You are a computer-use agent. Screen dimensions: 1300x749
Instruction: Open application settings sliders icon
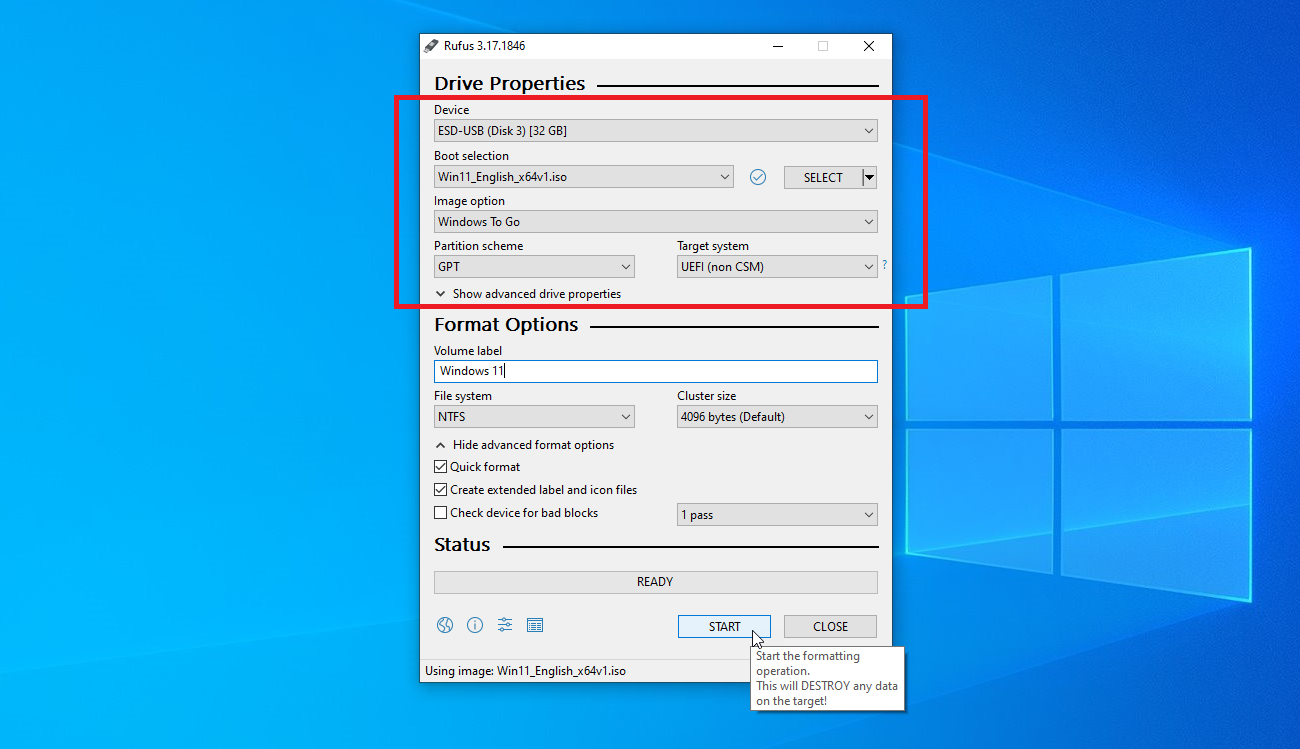coord(505,625)
